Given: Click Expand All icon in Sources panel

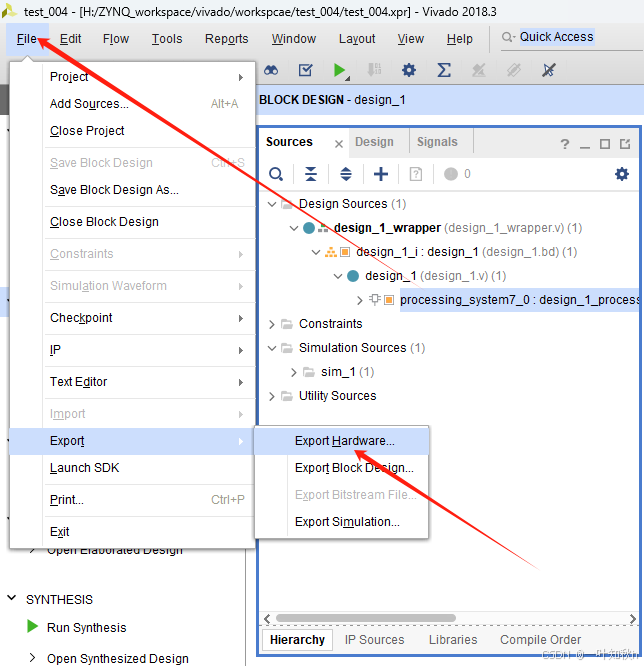Looking at the screenshot, I should pyautogui.click(x=346, y=174).
